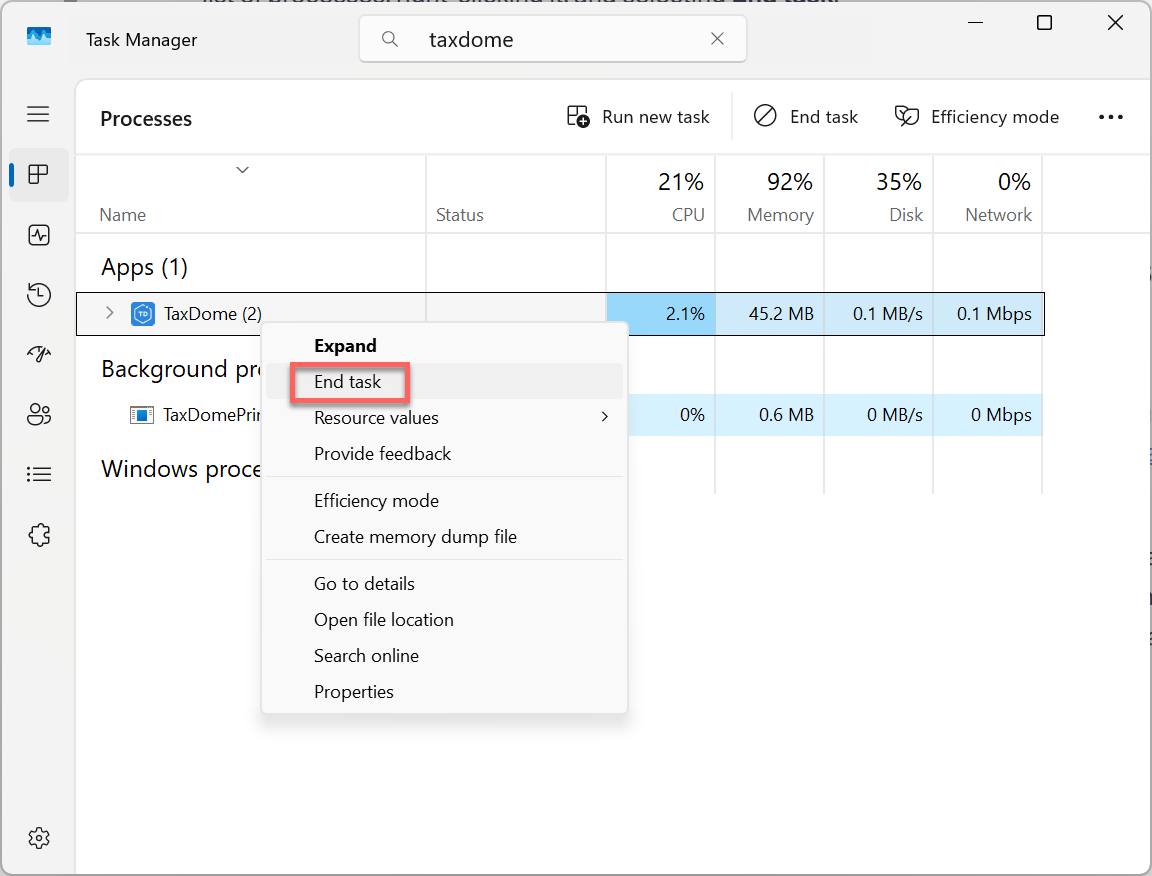The width and height of the screenshot is (1152, 876).
Task: Select the Processes sidebar icon
Action: pyautogui.click(x=38, y=174)
